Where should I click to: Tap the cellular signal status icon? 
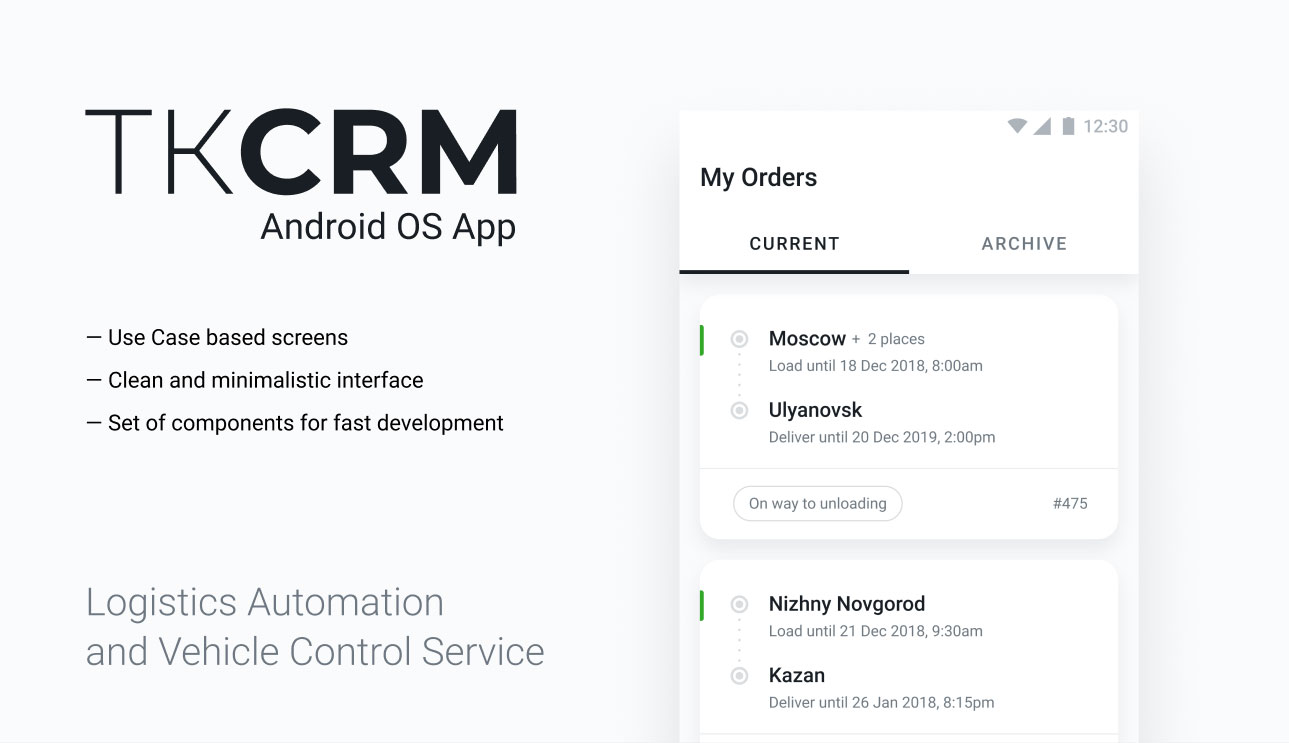tap(1042, 126)
